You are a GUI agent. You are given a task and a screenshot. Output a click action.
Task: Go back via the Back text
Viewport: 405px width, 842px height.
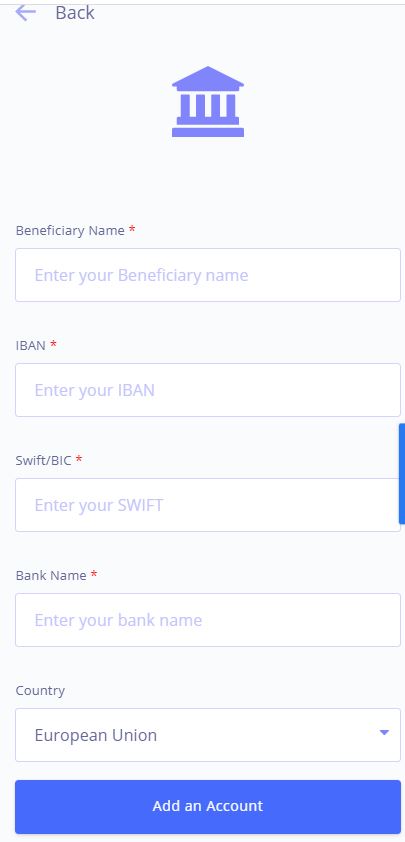[x=75, y=12]
